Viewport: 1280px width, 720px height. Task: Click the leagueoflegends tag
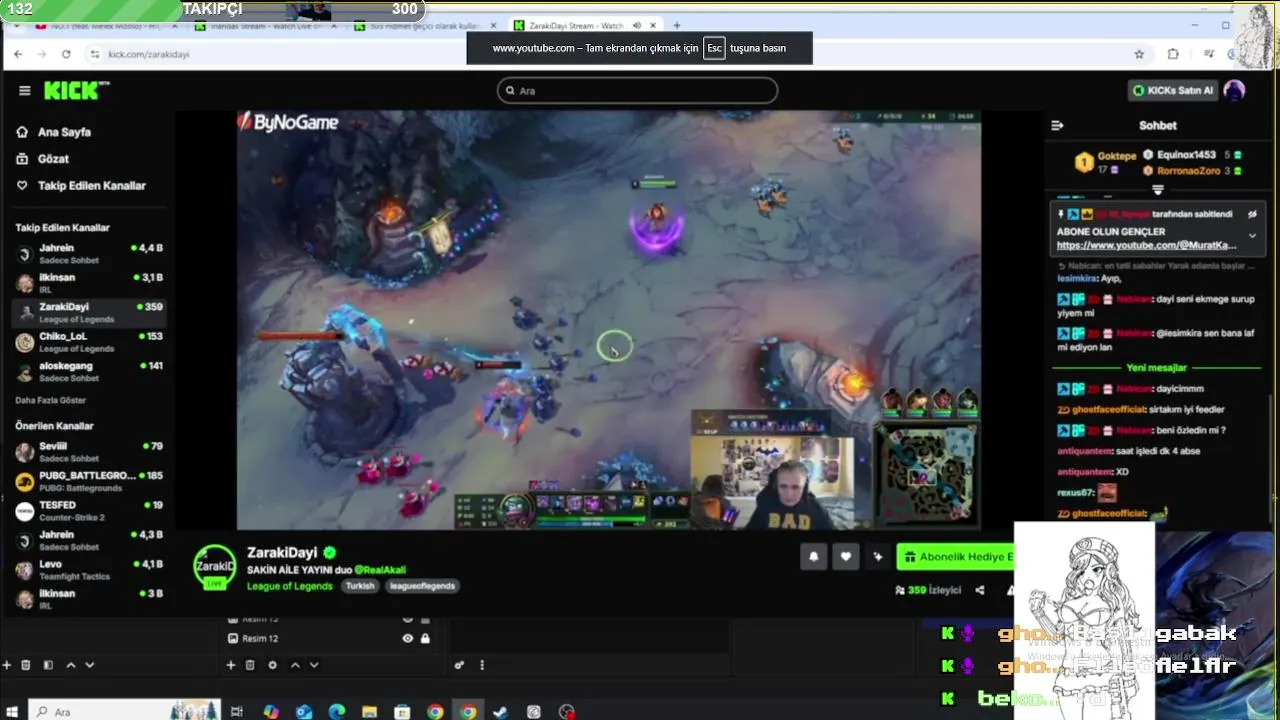tap(422, 586)
